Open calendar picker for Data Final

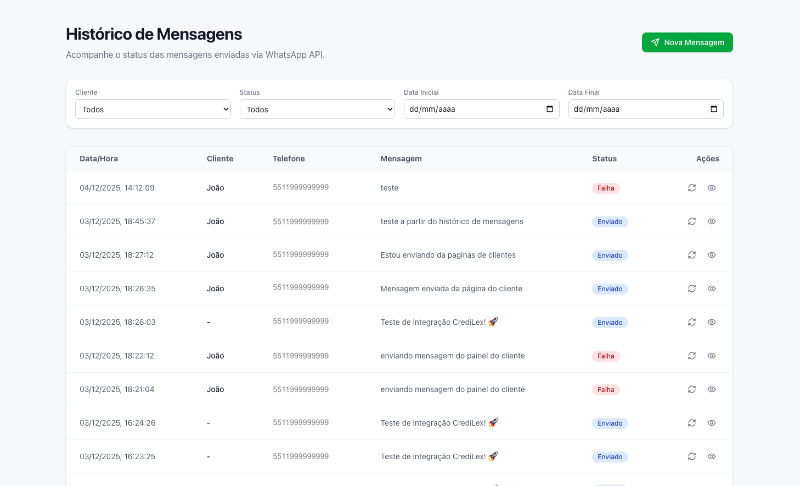pos(713,109)
